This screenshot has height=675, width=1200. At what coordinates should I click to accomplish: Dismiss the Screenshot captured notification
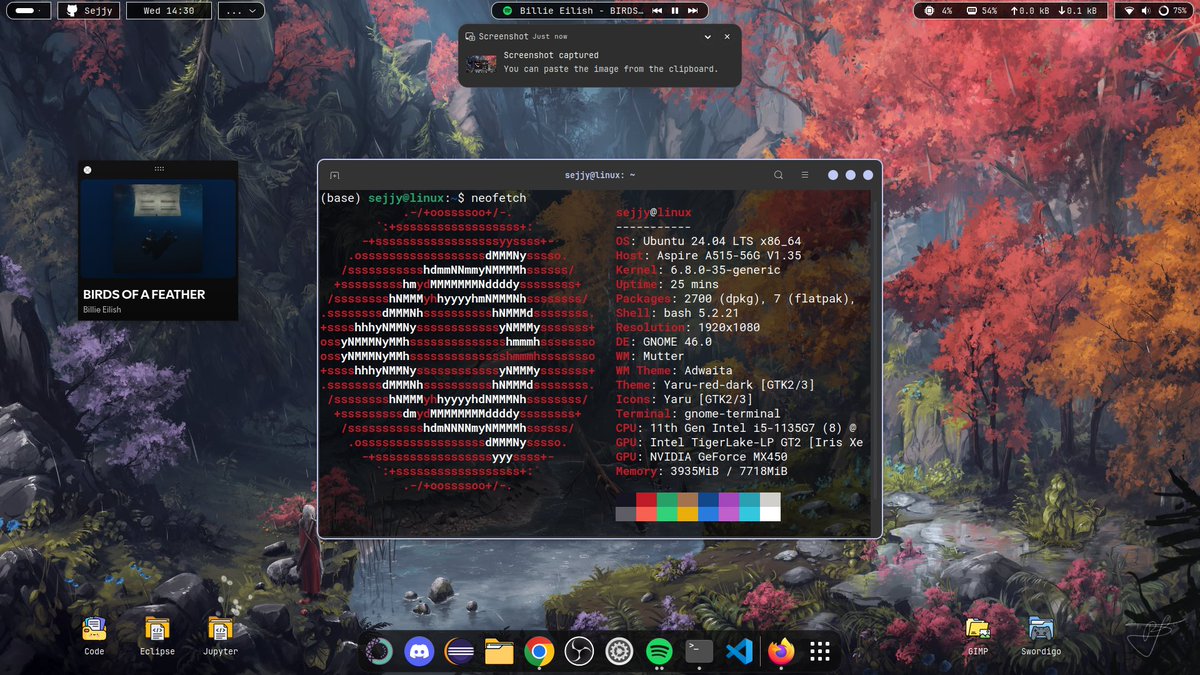(x=727, y=36)
